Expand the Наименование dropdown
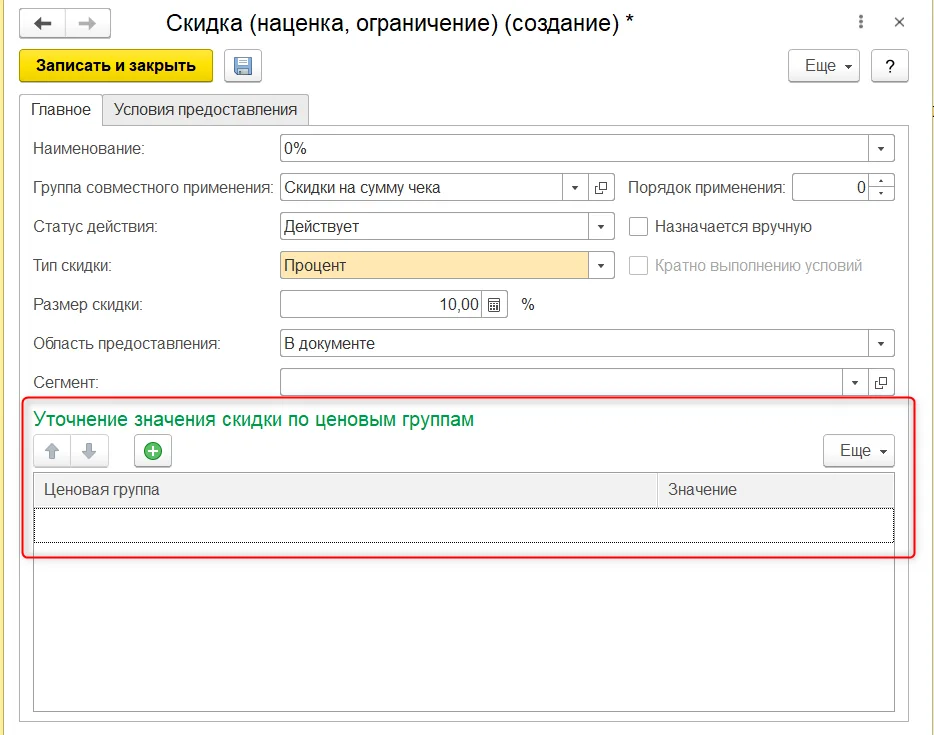 (x=881, y=148)
